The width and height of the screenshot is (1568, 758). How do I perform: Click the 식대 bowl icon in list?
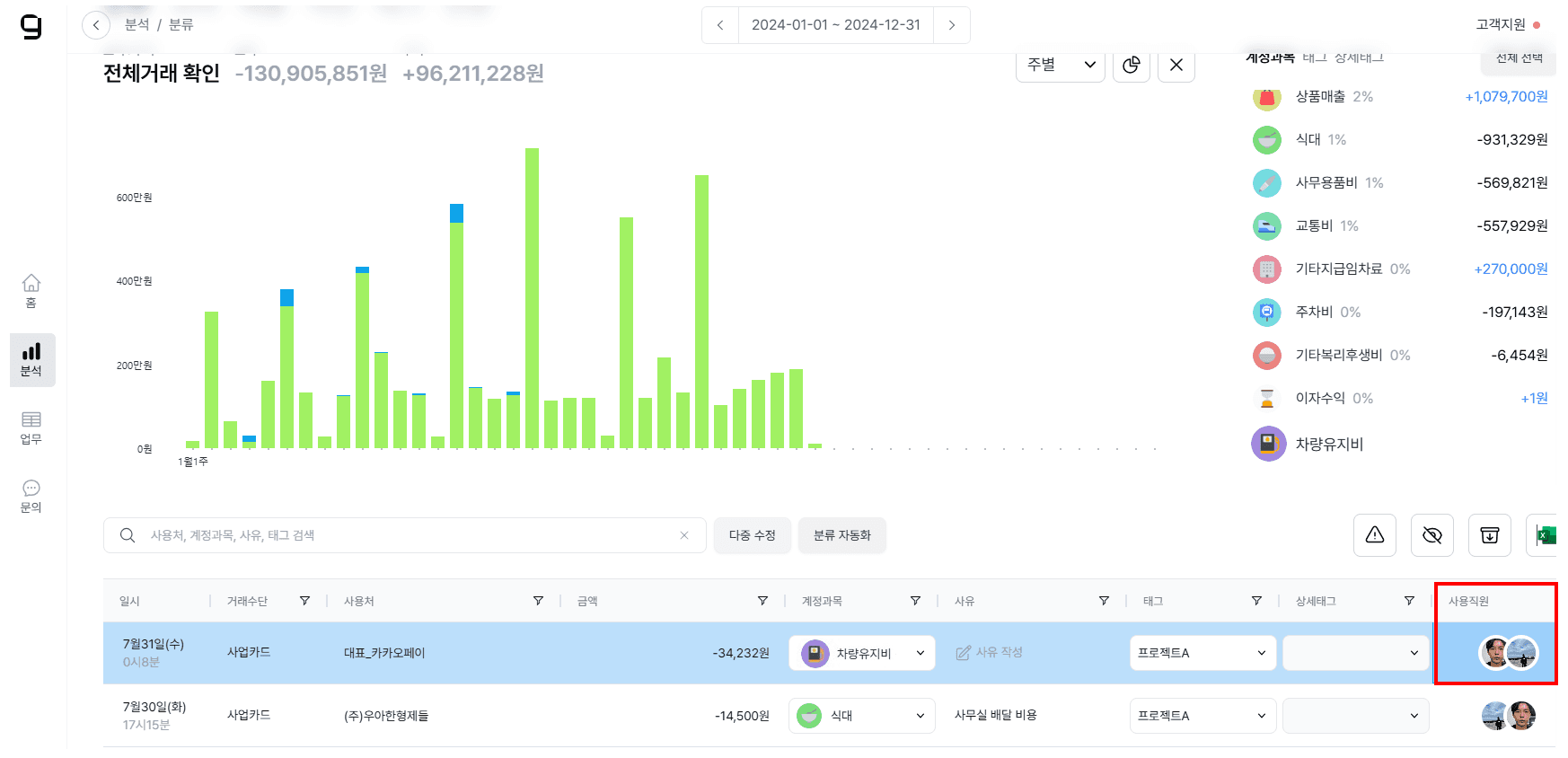(1267, 139)
